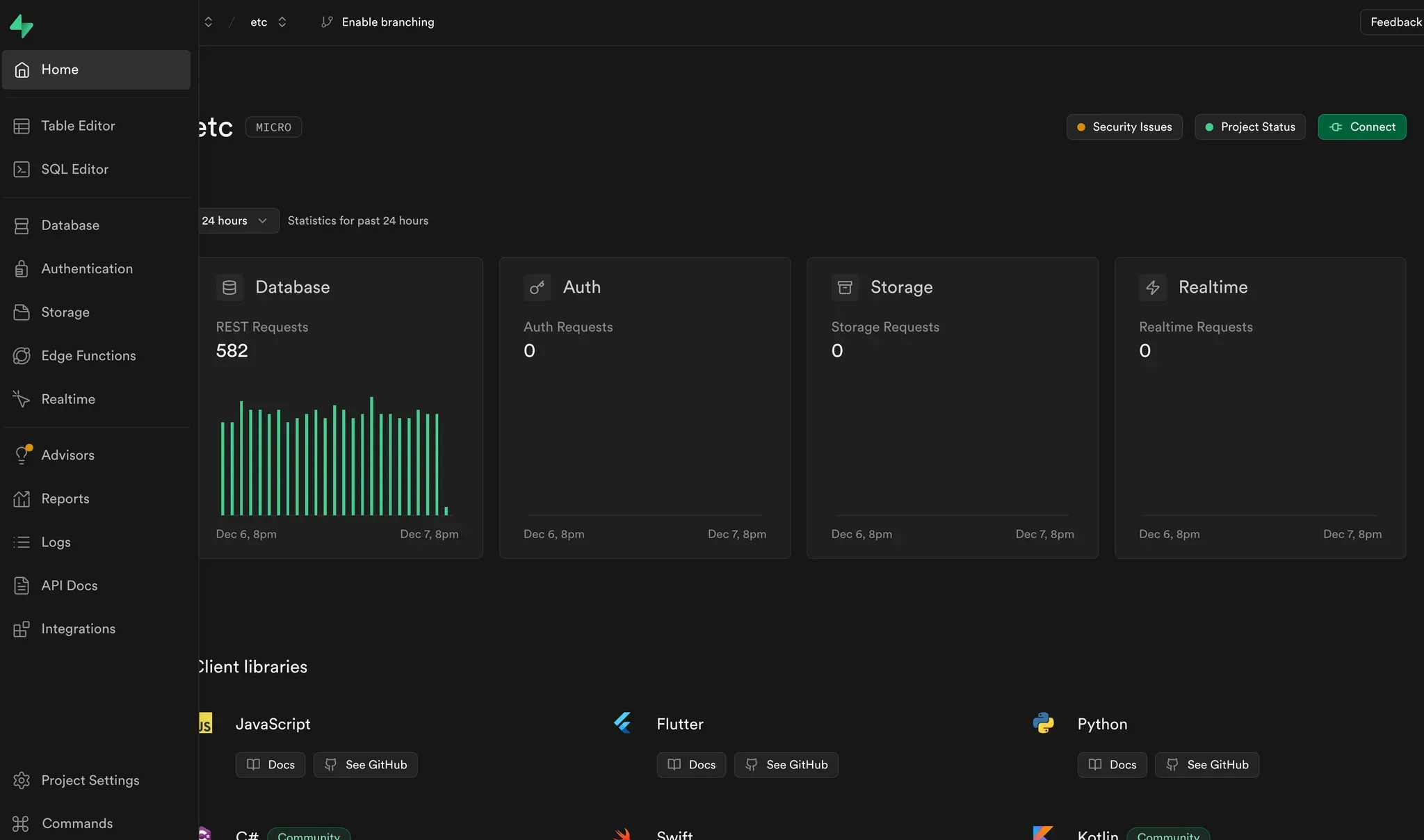Open the Auth card title link
This screenshot has height=840, width=1424.
(x=582, y=287)
